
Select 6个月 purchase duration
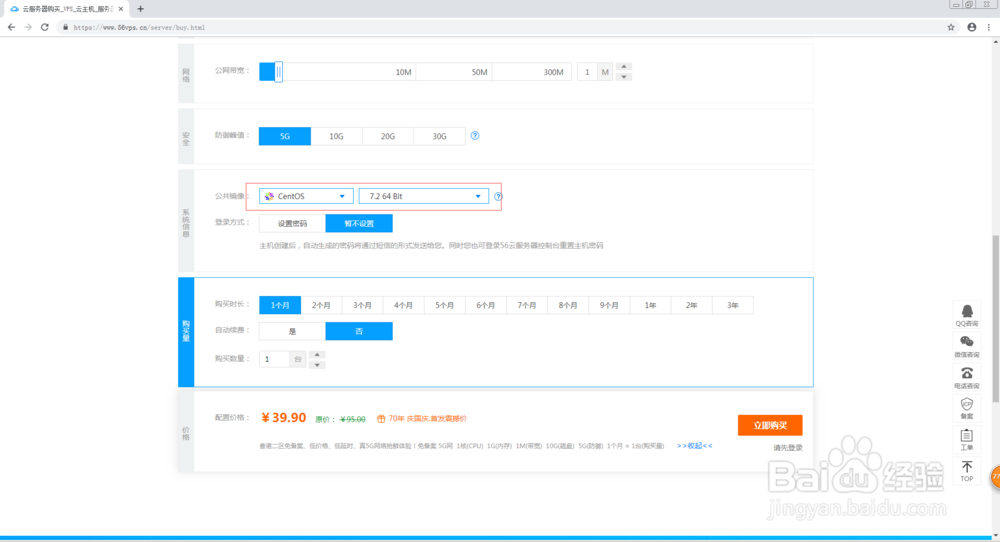pos(485,305)
